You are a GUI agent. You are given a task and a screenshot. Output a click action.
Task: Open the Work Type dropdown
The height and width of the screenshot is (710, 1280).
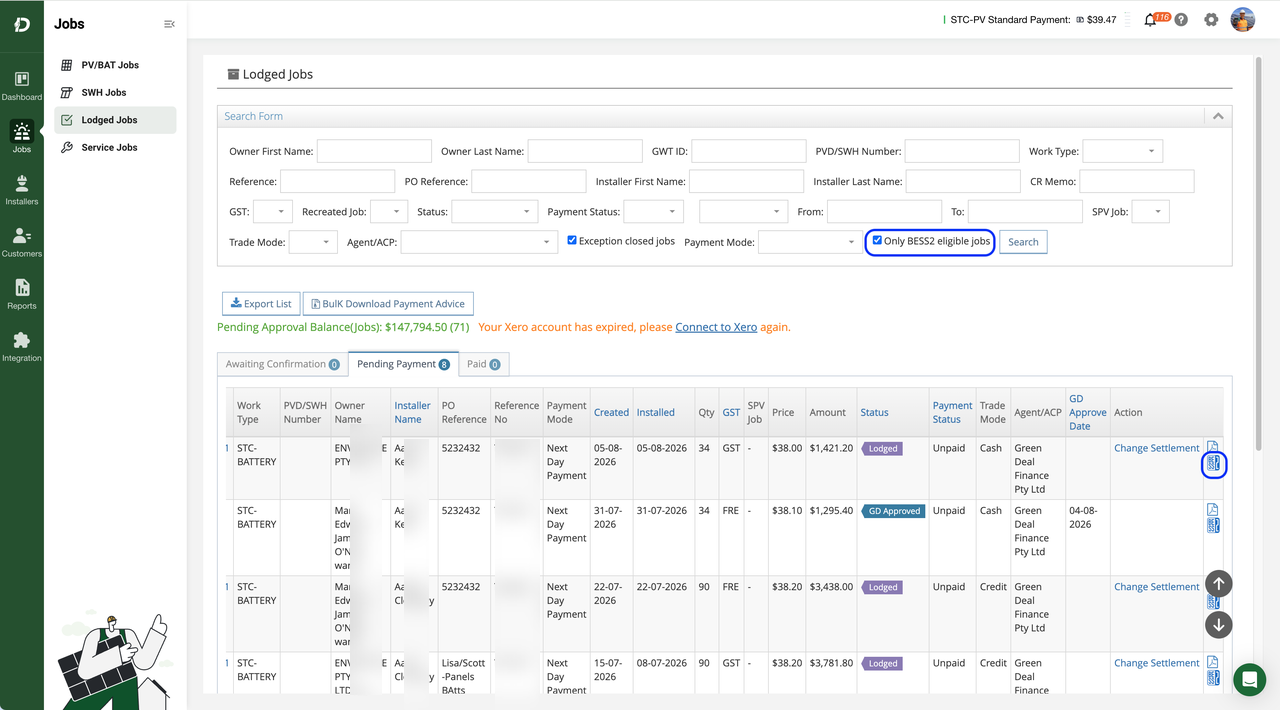click(x=1122, y=152)
